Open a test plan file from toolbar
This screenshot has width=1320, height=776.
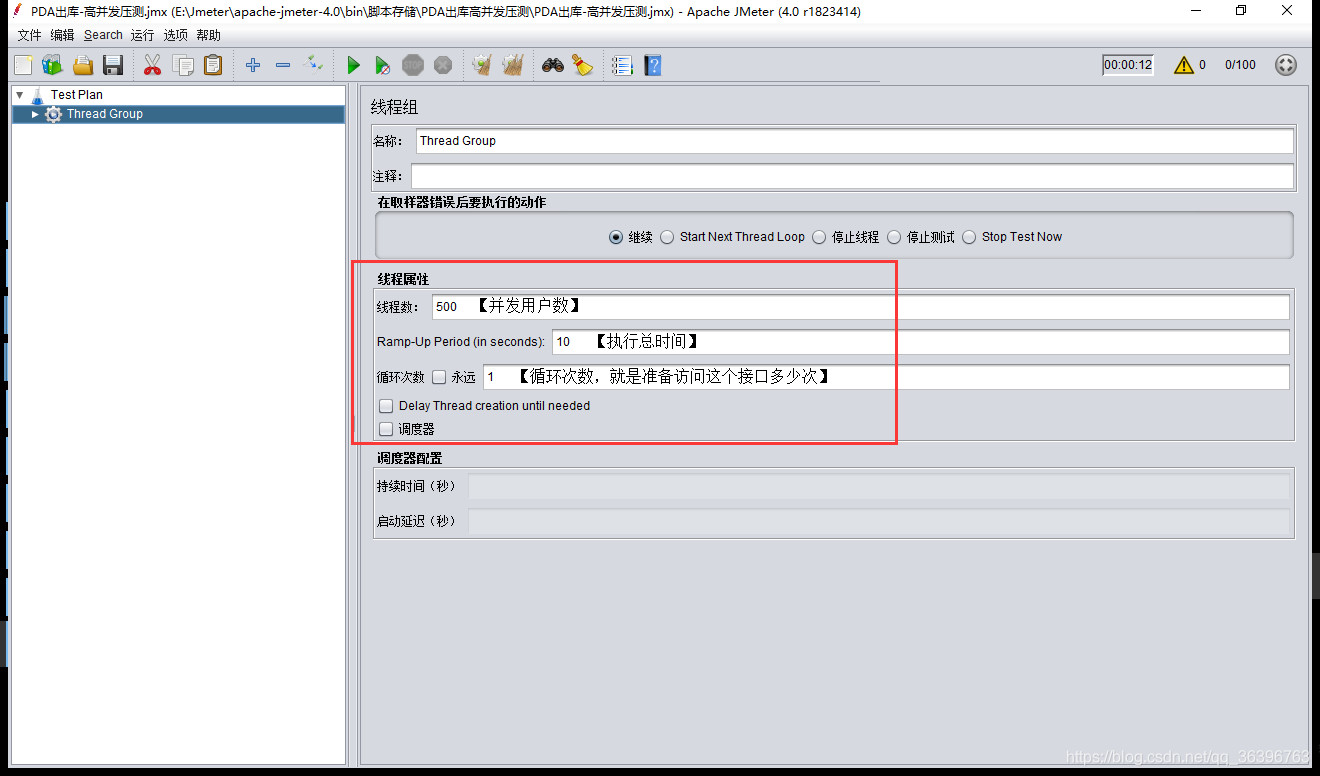point(83,66)
